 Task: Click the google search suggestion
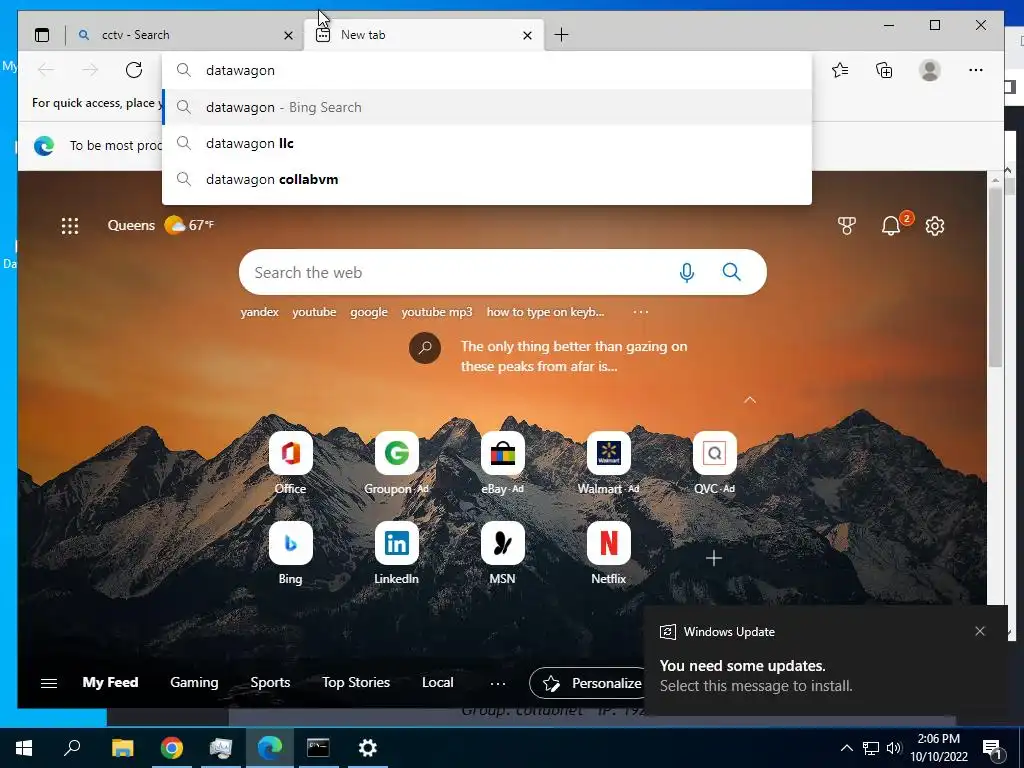[x=368, y=312]
